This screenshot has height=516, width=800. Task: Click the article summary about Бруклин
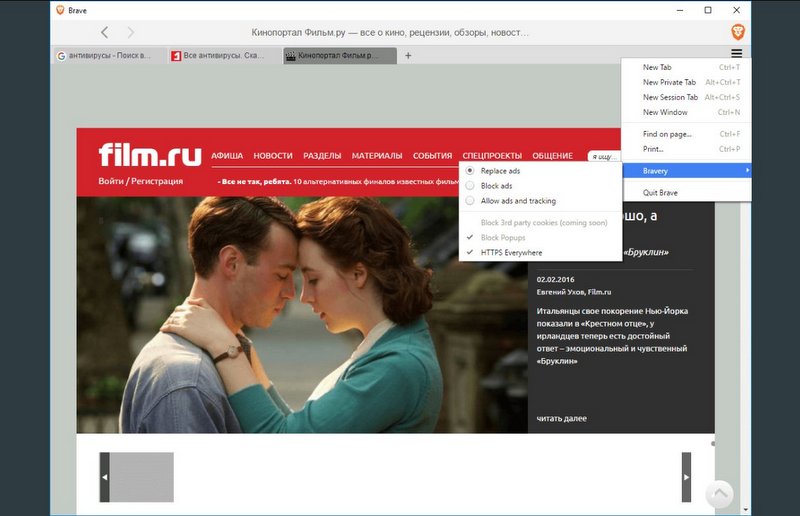(612, 336)
